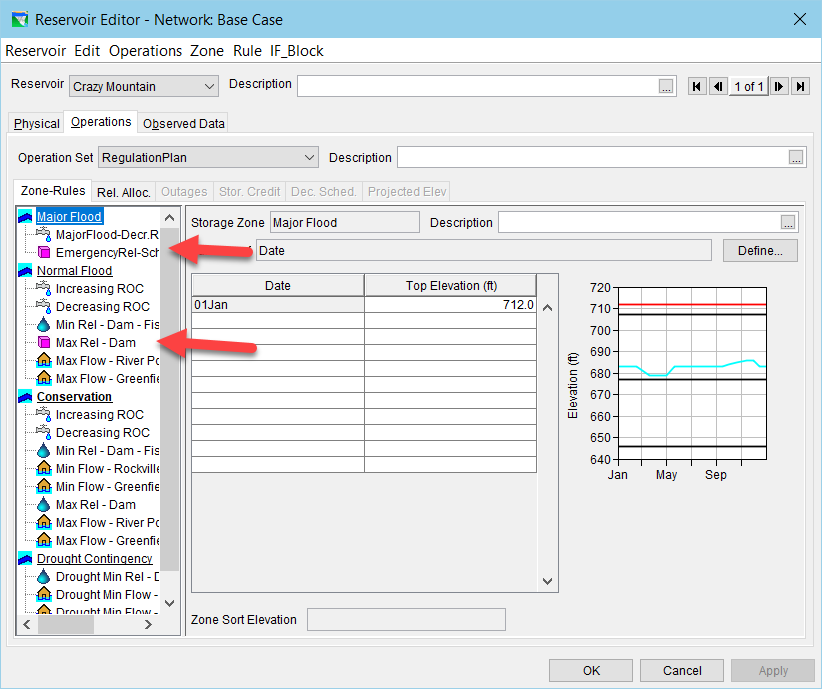Viewport: 822px width, 689px height.
Task: Click the Storage Zone name field
Action: click(345, 222)
